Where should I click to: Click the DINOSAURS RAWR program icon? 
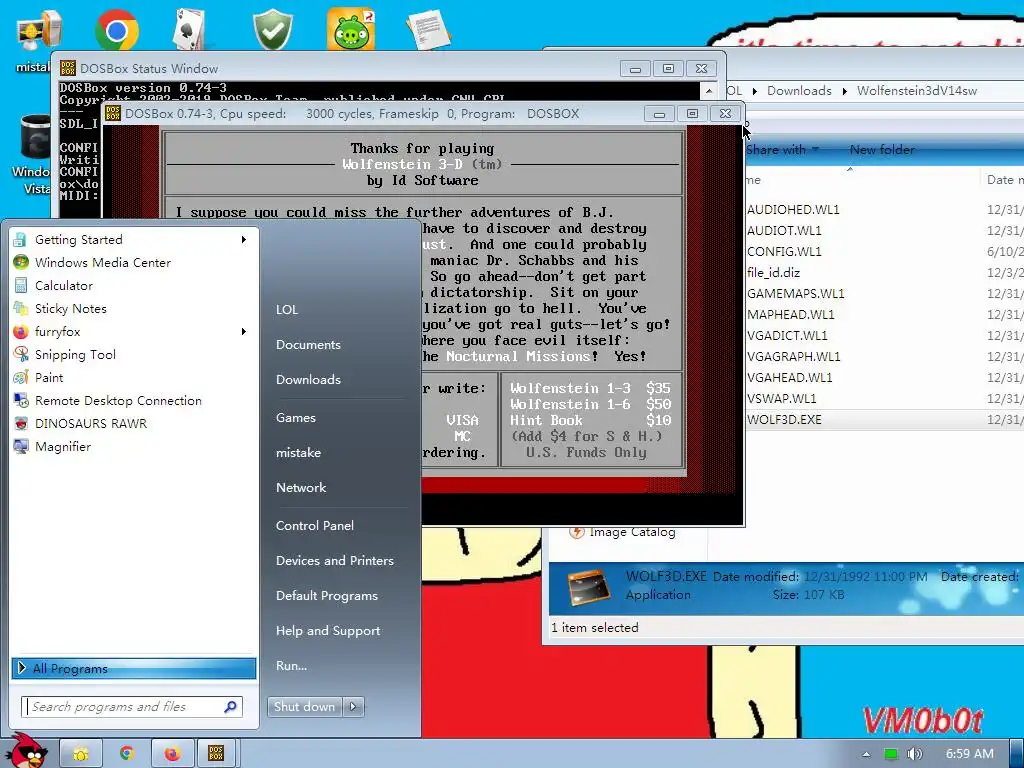pos(21,423)
